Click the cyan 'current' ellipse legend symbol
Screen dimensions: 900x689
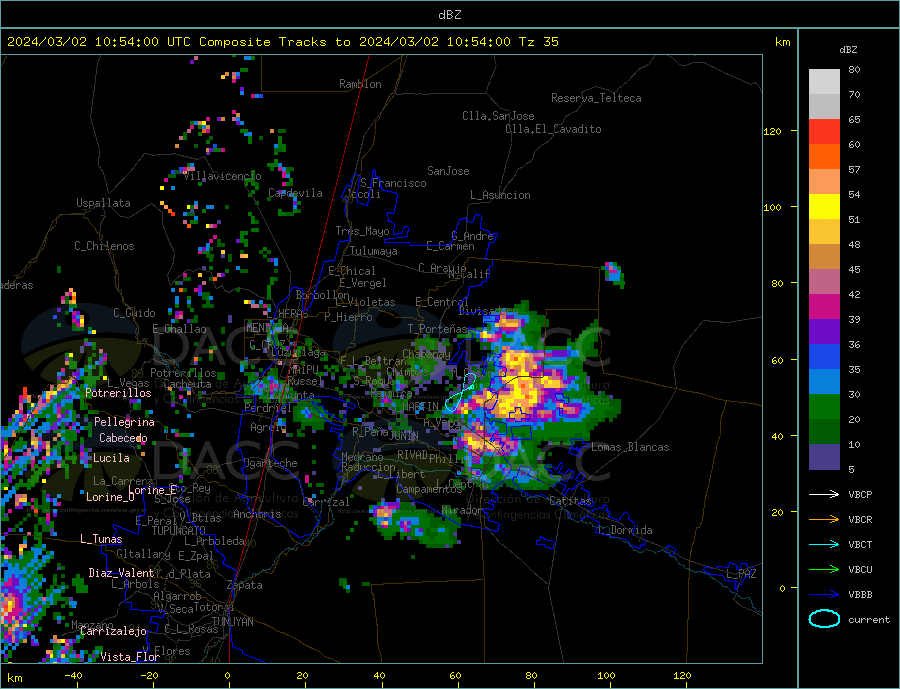tap(825, 619)
